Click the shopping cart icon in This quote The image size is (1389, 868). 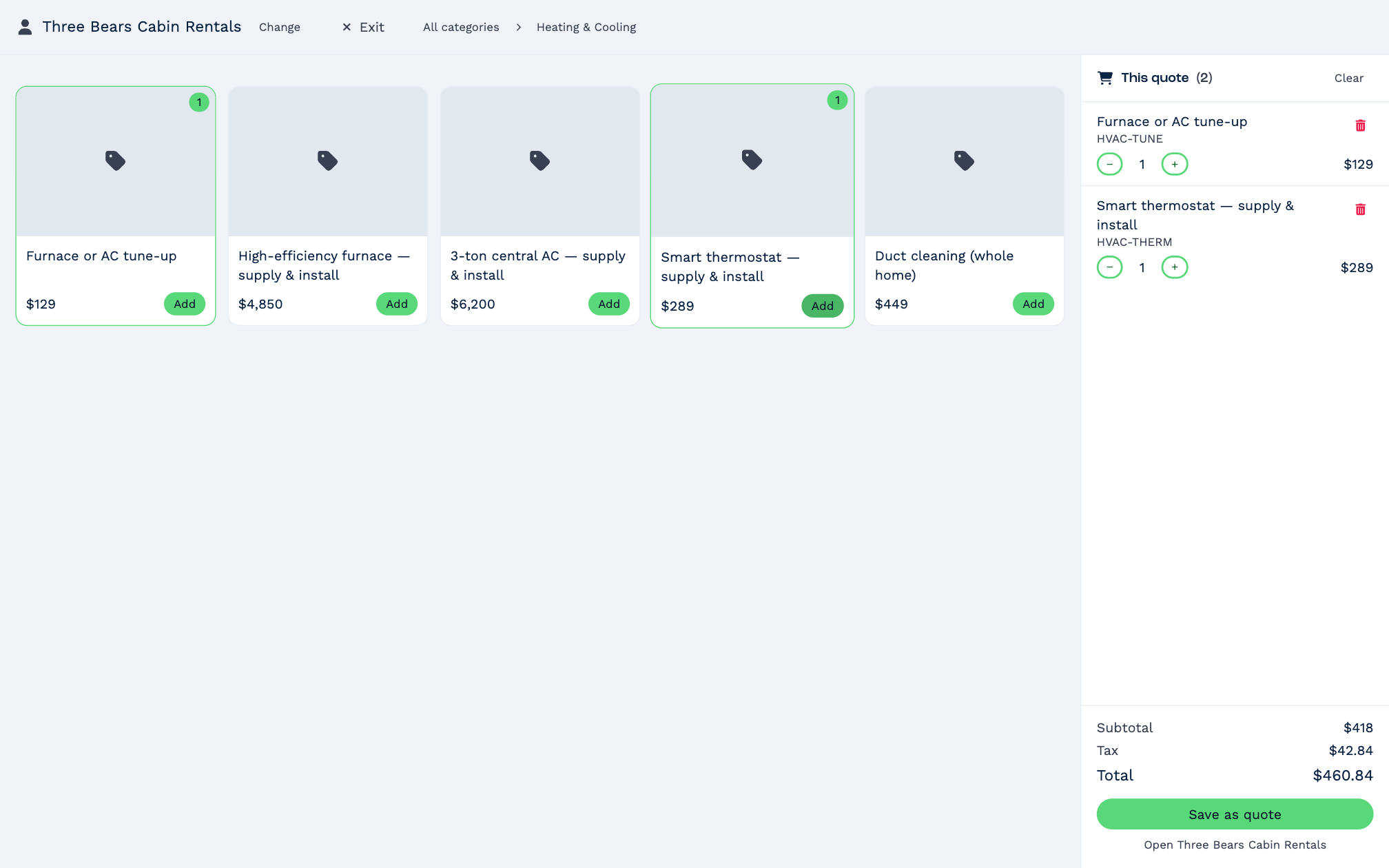[1105, 78]
